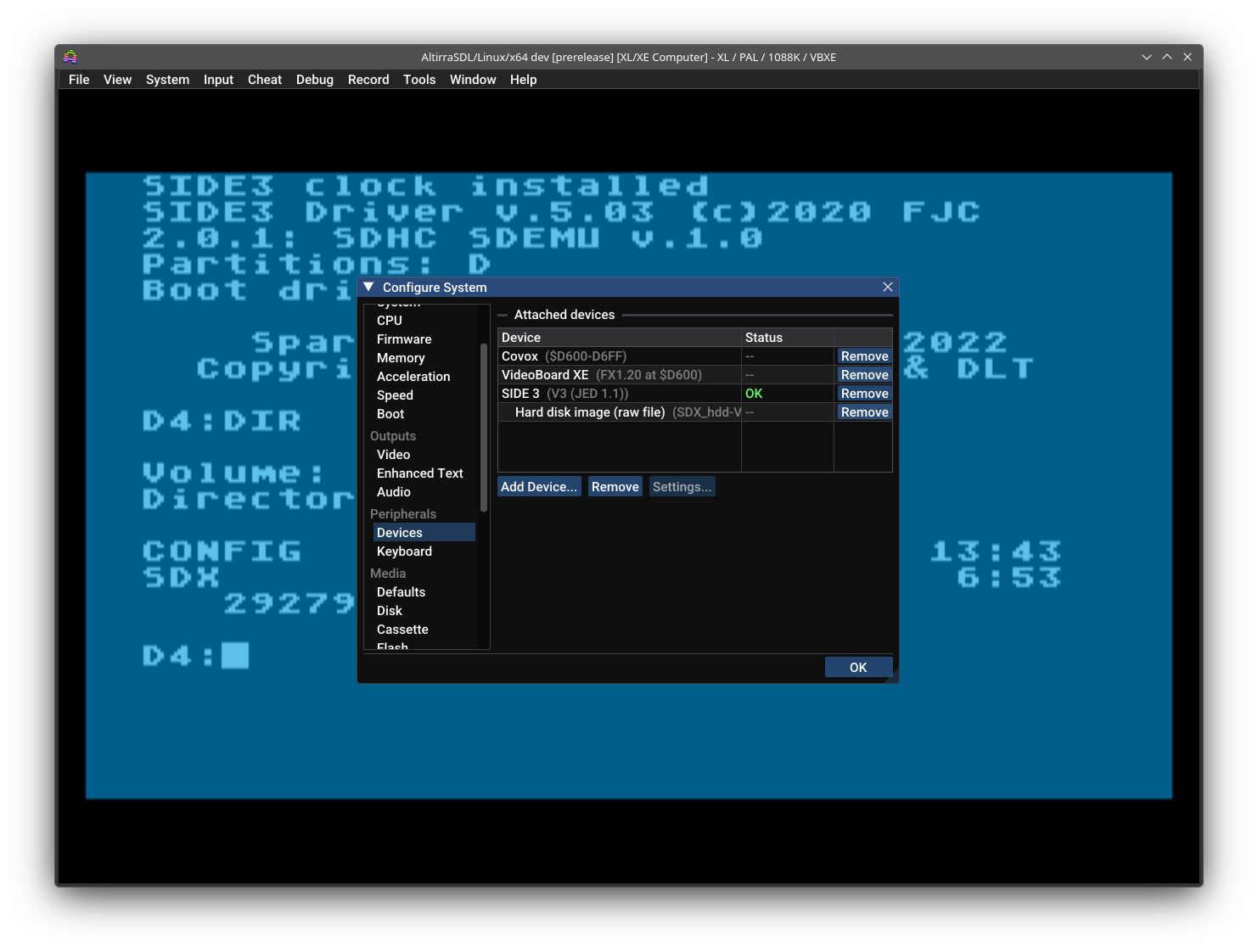The width and height of the screenshot is (1258, 952).
Task: Click the Device column header
Action: point(619,338)
